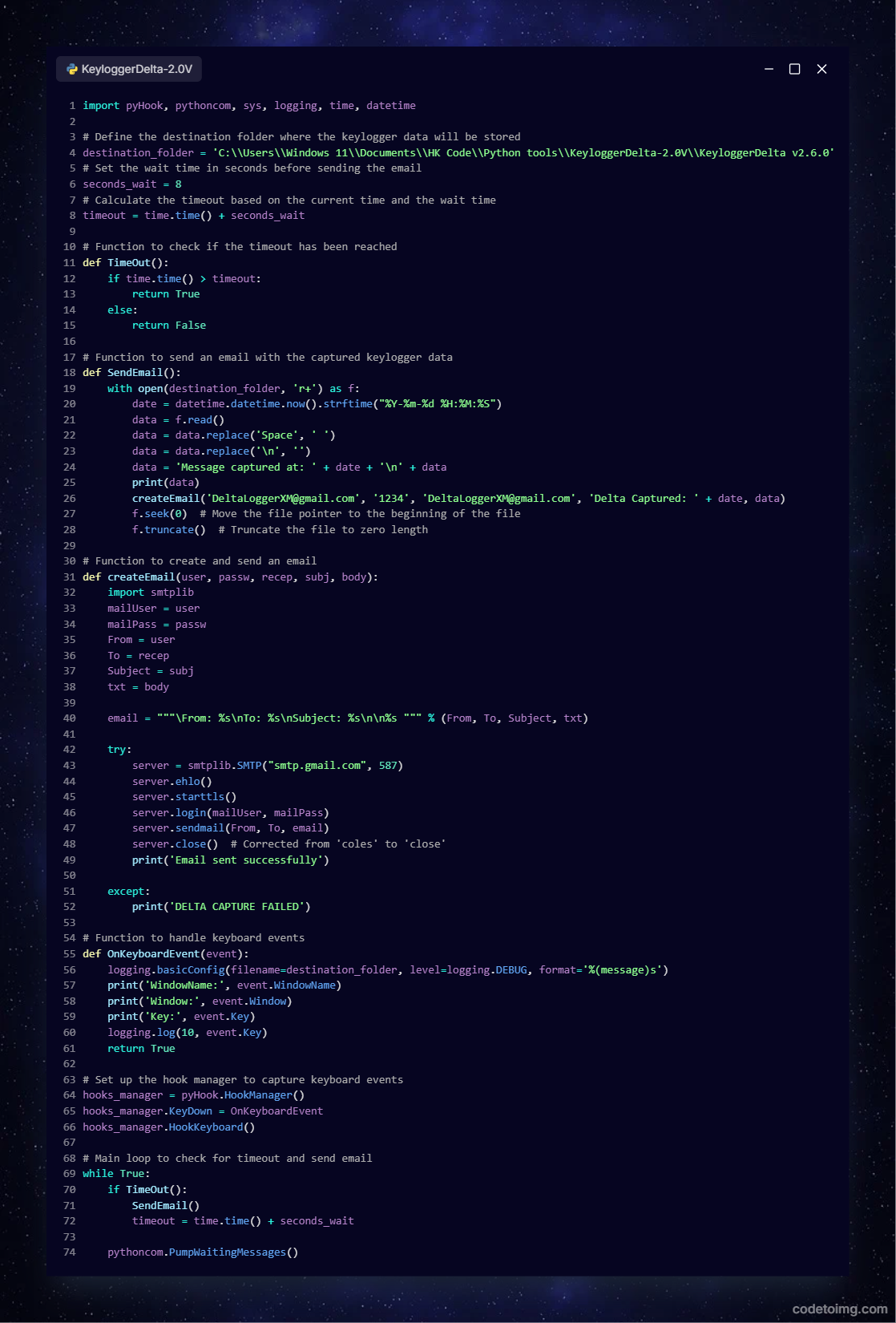This screenshot has height=1323, width=896.
Task: Click 'timeout = time.time() + seconds_wait' on line 8
Action: pyautogui.click(x=194, y=216)
